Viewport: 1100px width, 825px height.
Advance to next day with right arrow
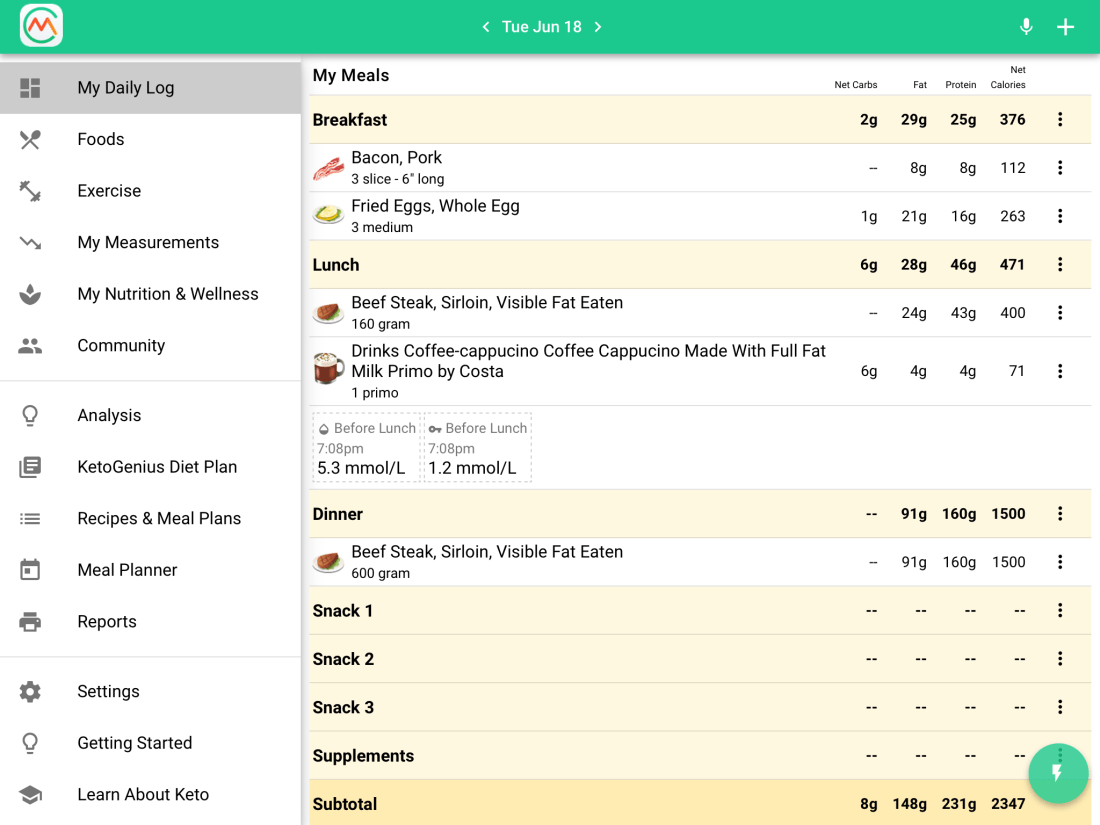click(598, 27)
